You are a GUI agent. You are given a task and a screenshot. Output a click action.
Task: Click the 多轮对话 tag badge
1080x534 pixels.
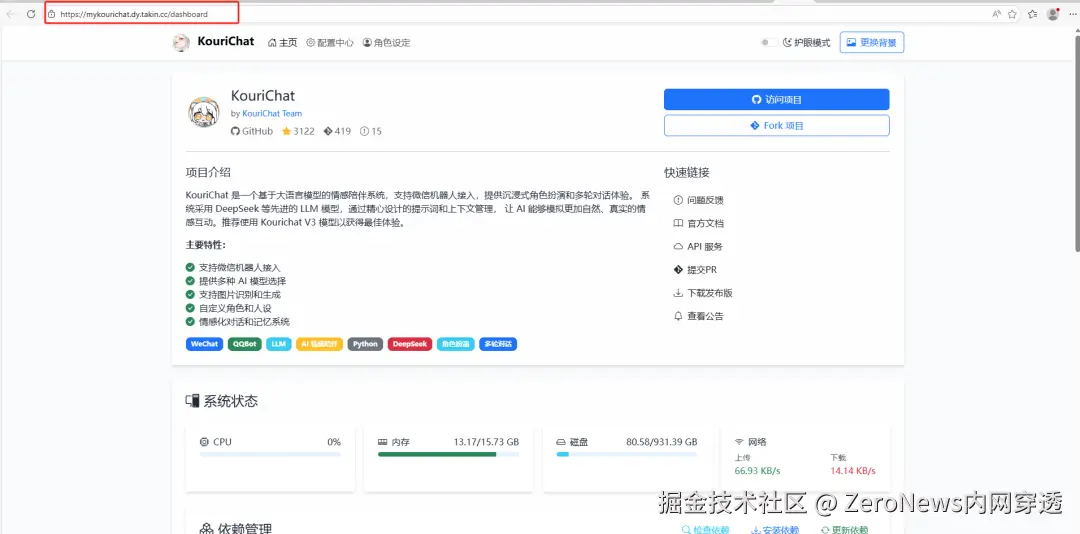pyautogui.click(x=498, y=344)
